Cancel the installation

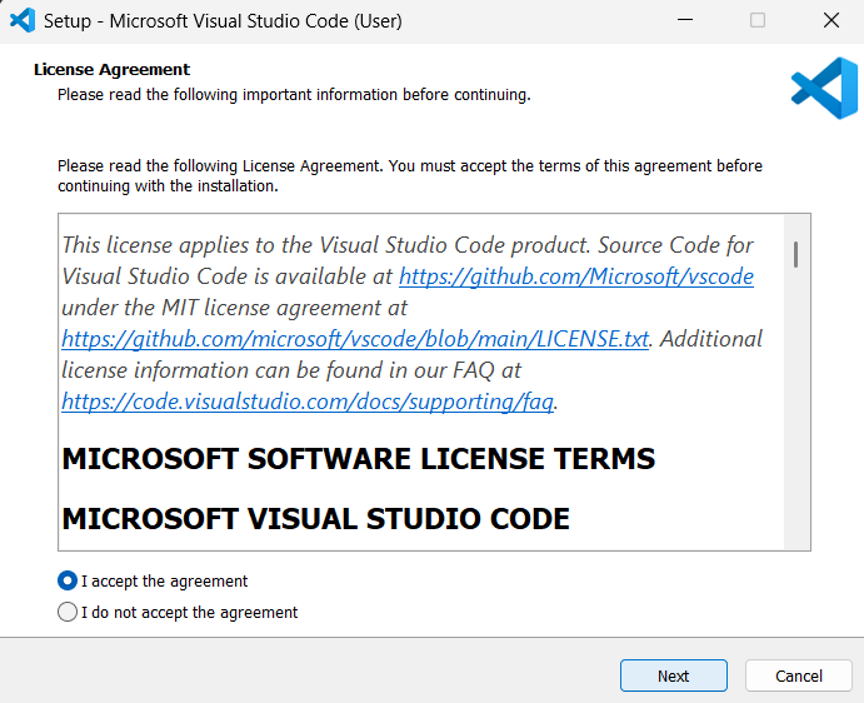(x=798, y=676)
